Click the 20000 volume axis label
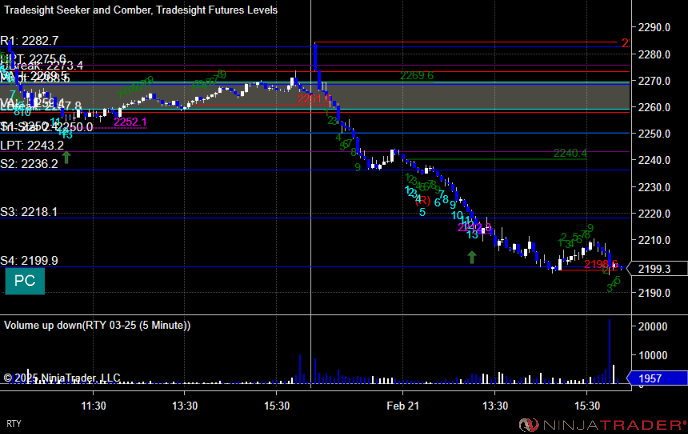 tap(653, 326)
